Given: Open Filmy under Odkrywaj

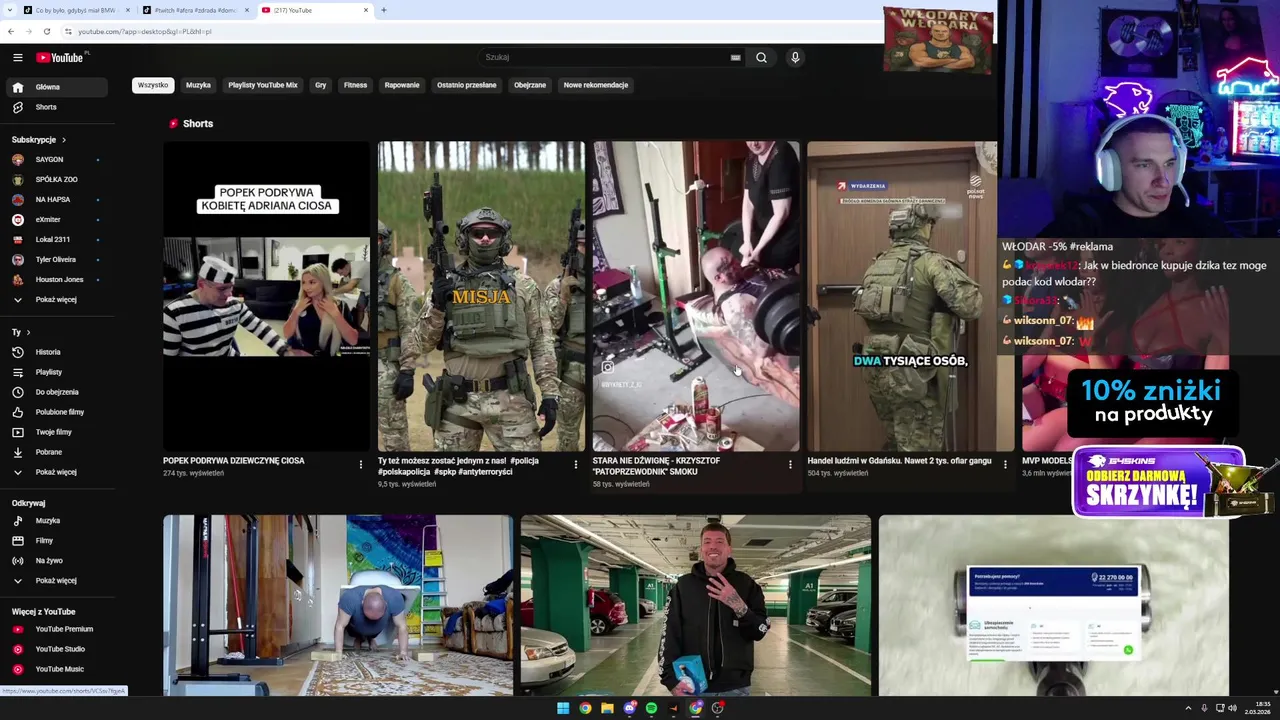Looking at the screenshot, I should coord(55,540).
